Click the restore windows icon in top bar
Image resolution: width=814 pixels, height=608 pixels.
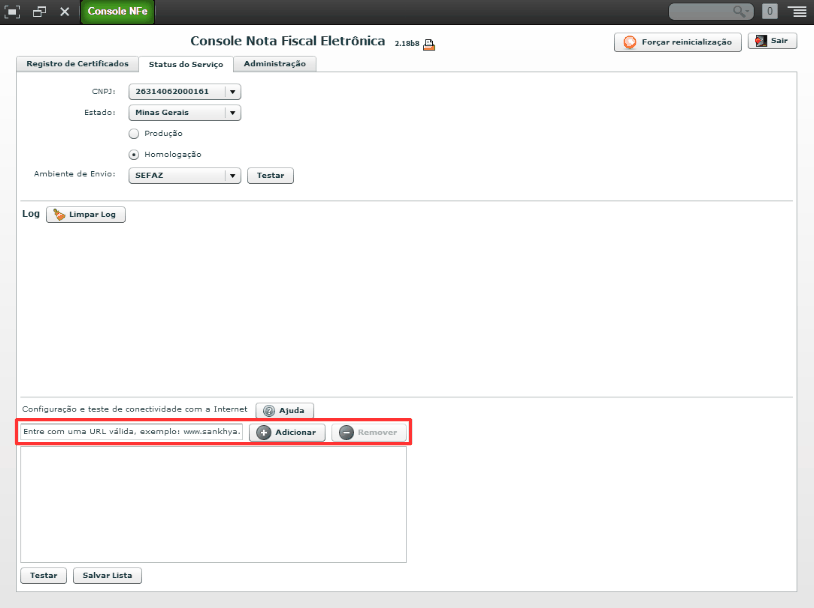39,11
